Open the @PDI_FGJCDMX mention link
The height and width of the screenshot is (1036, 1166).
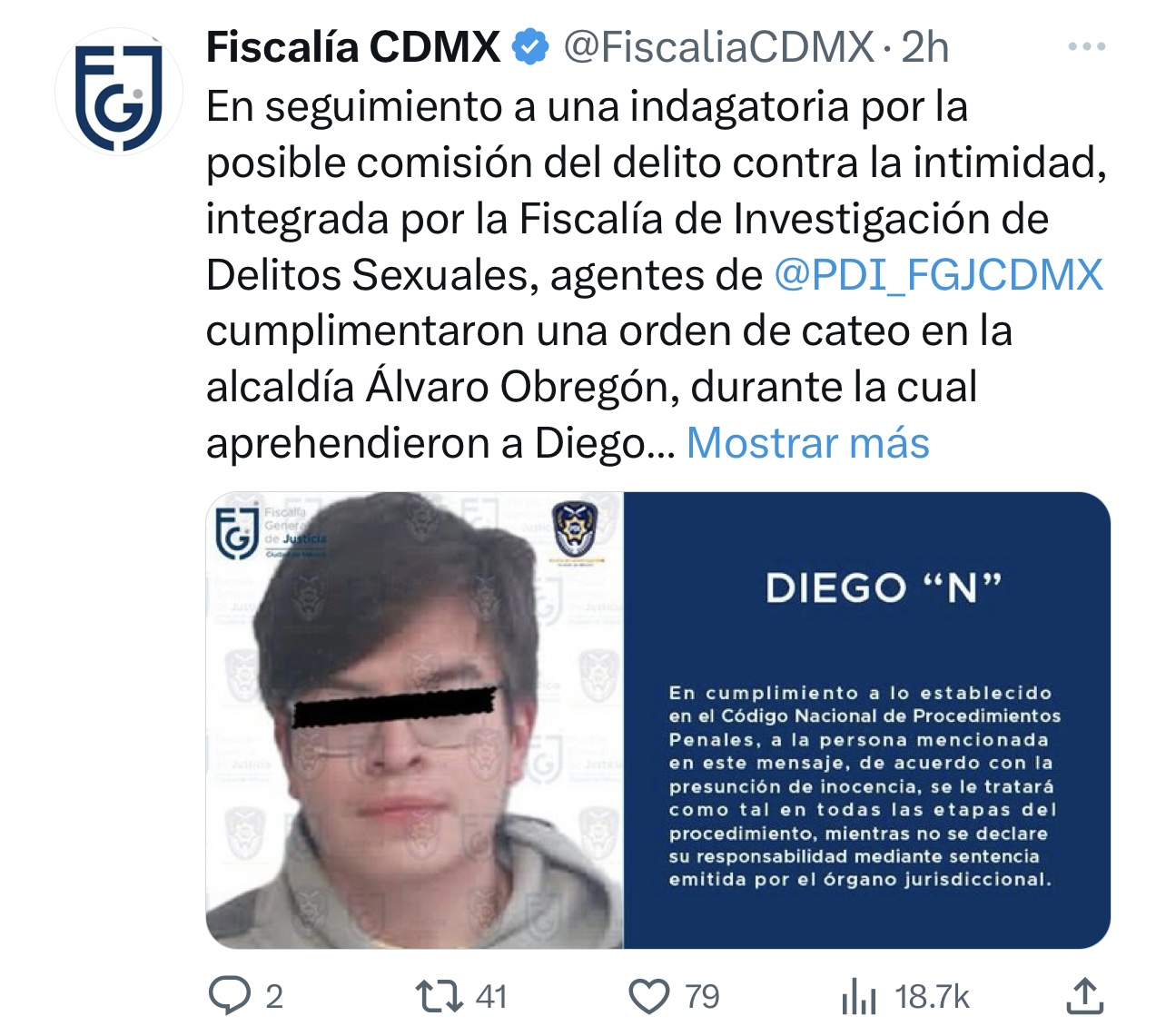[939, 275]
